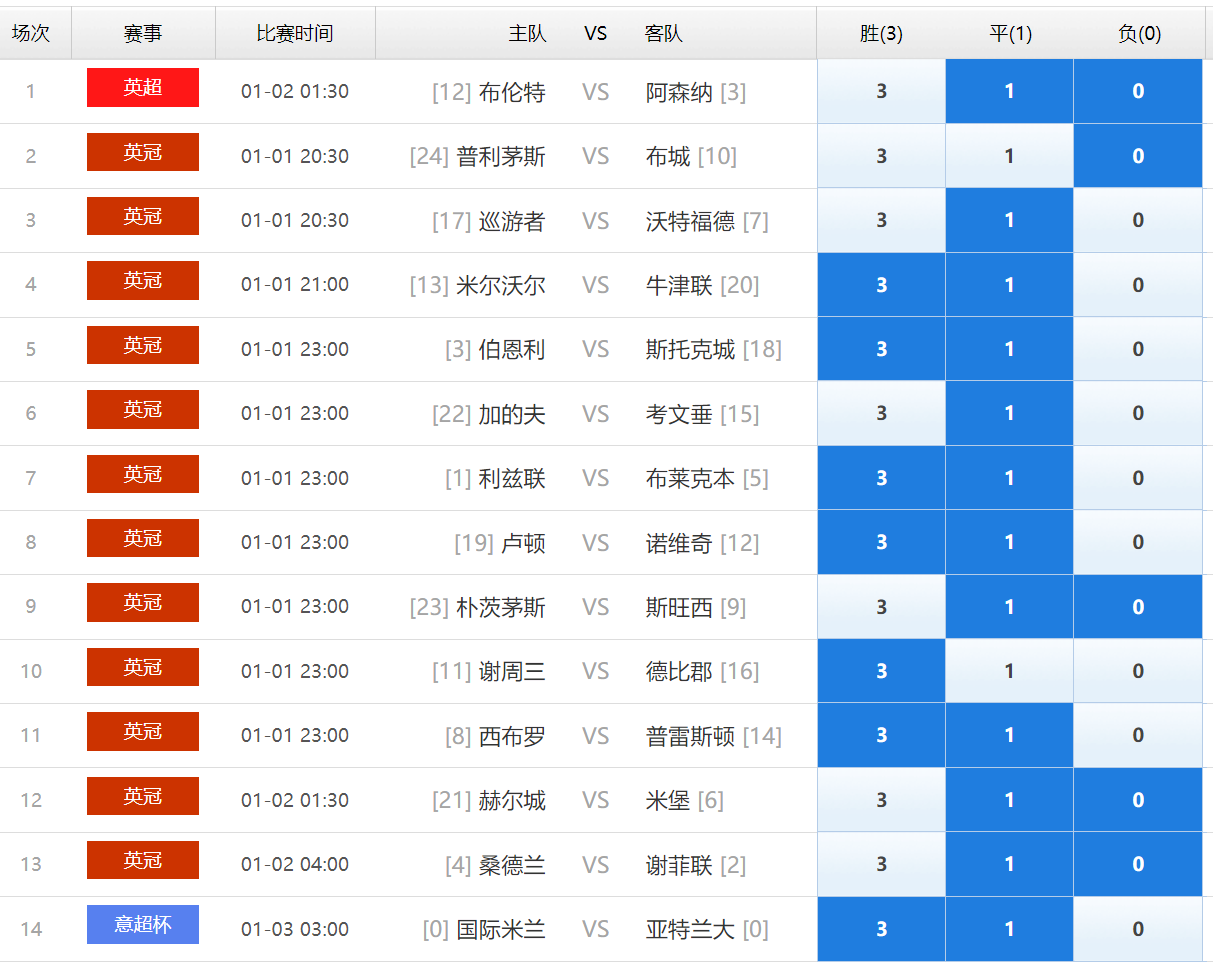Deselect win (3) for 谢周三 vs 德比郡
1213x971 pixels.
pos(881,671)
